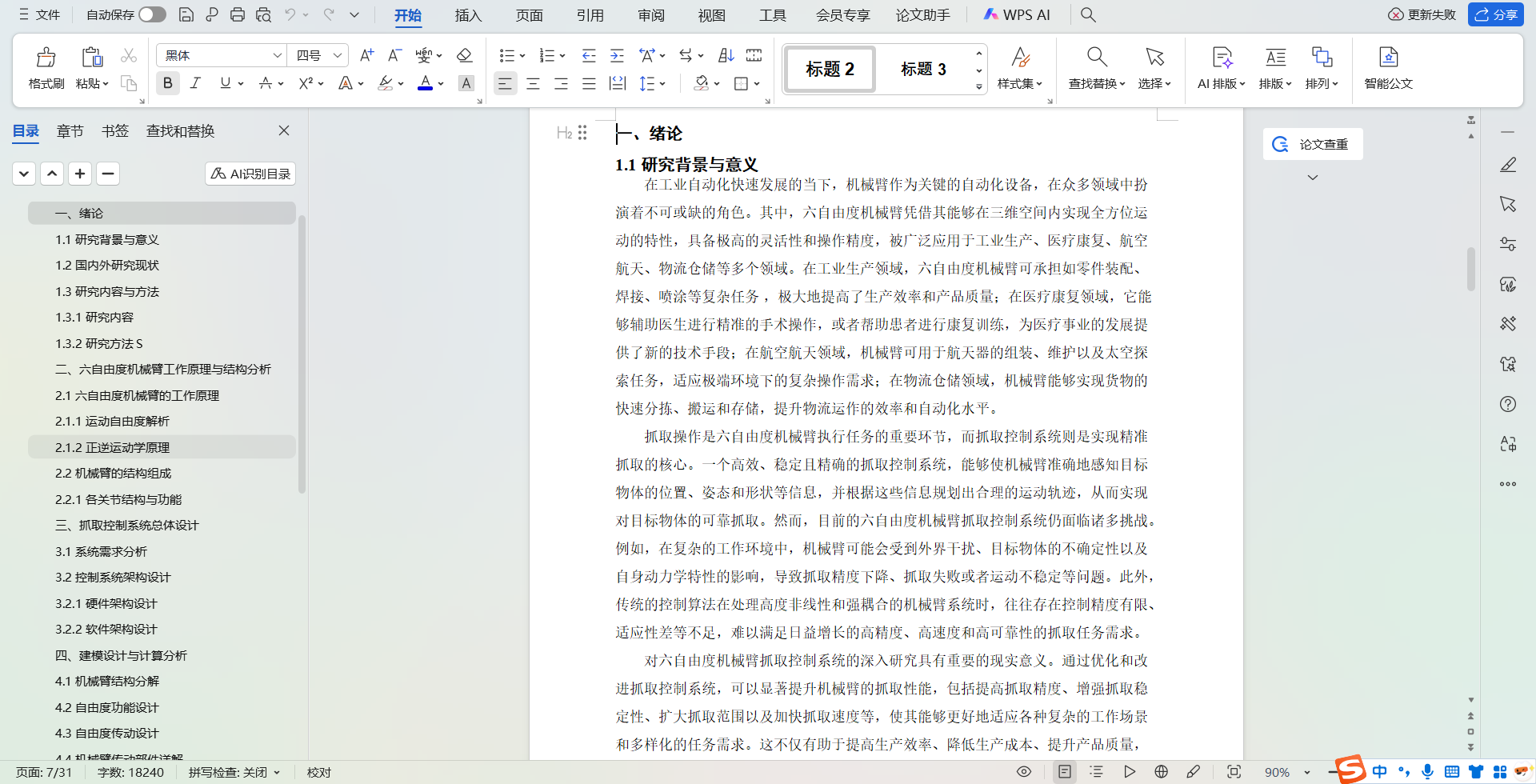This screenshot has width=1536, height=784.
Task: Click the search magnifier in the menu bar
Action: (1088, 14)
